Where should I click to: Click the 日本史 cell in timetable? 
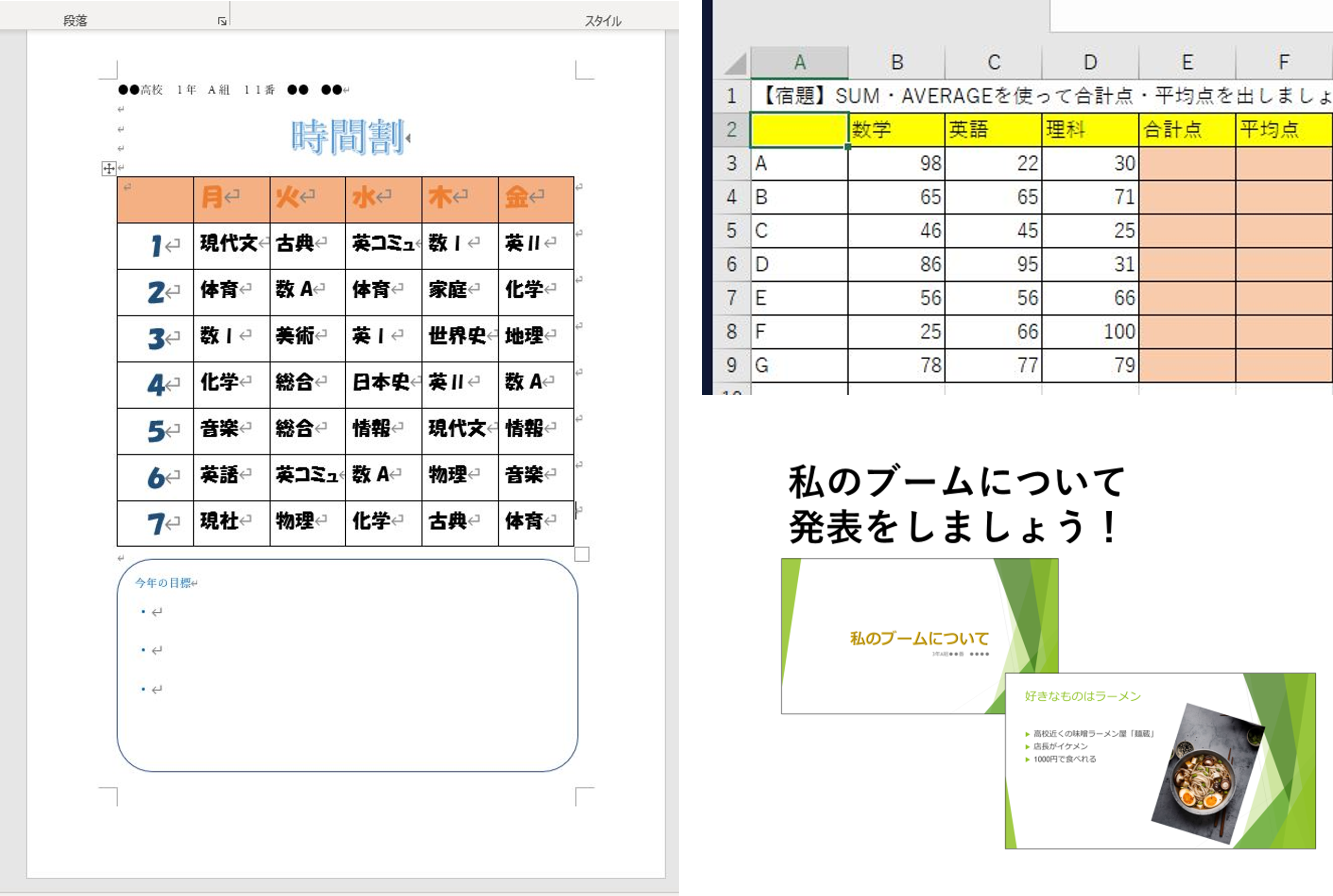(x=383, y=385)
